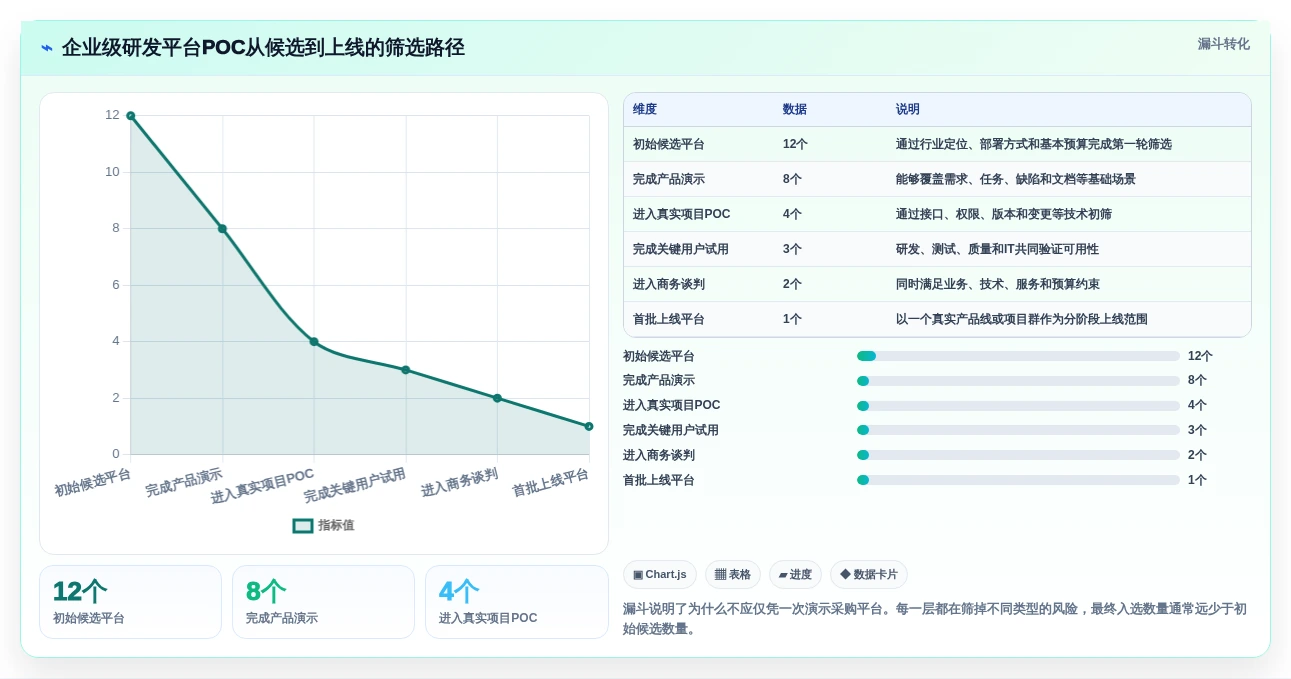The height and width of the screenshot is (679, 1291).
Task: Click table cell 完成产品演示
Action: click(669, 179)
